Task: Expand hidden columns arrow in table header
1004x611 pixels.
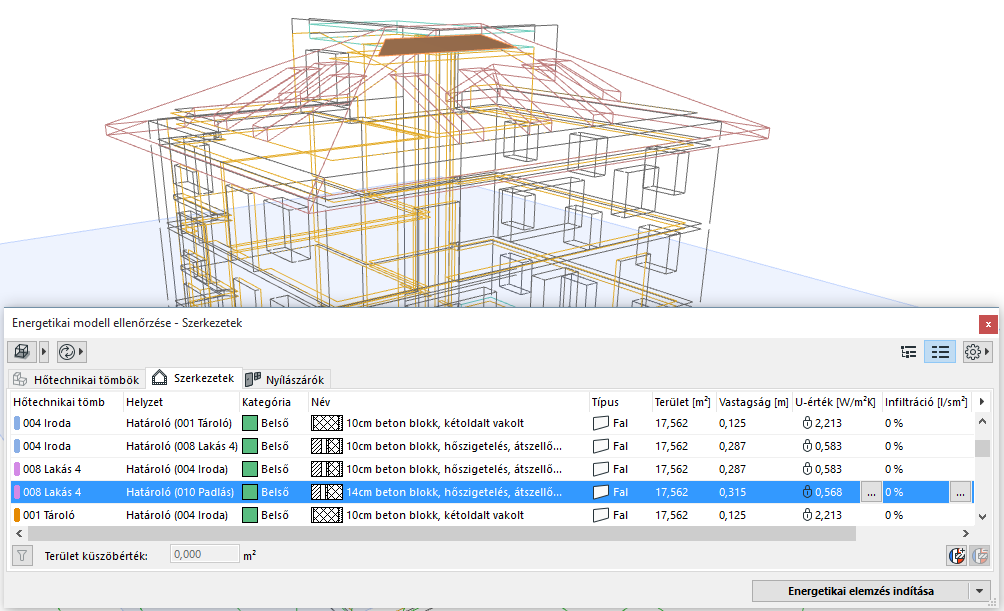Action: tap(982, 402)
